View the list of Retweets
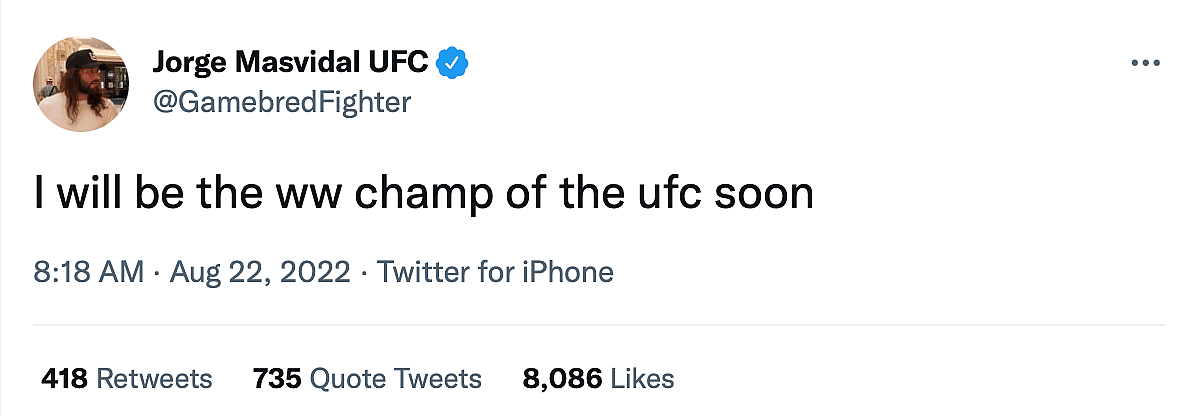Screen dimensions: 1196x416 pos(154,379)
